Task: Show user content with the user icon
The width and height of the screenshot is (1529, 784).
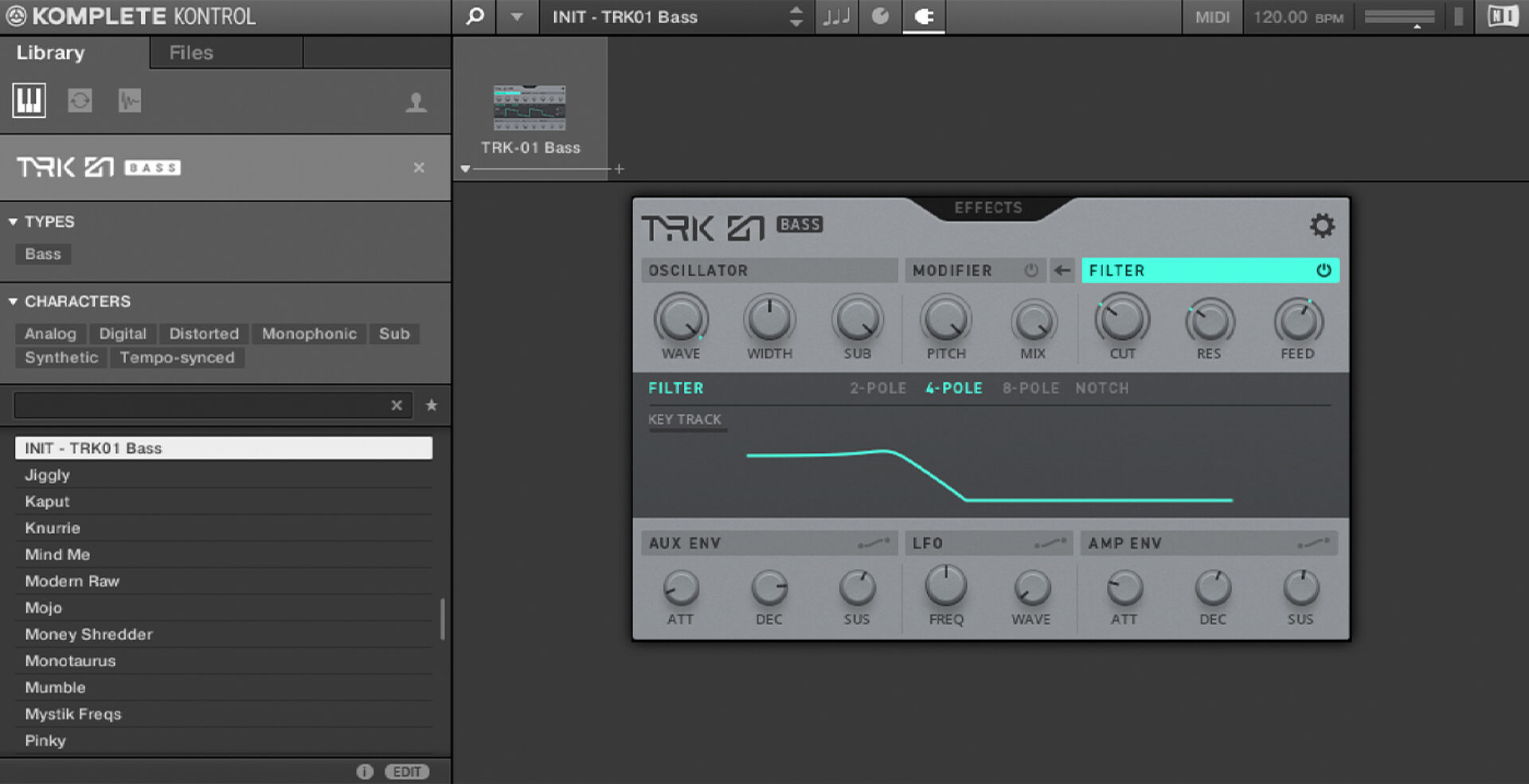Action: tap(416, 102)
